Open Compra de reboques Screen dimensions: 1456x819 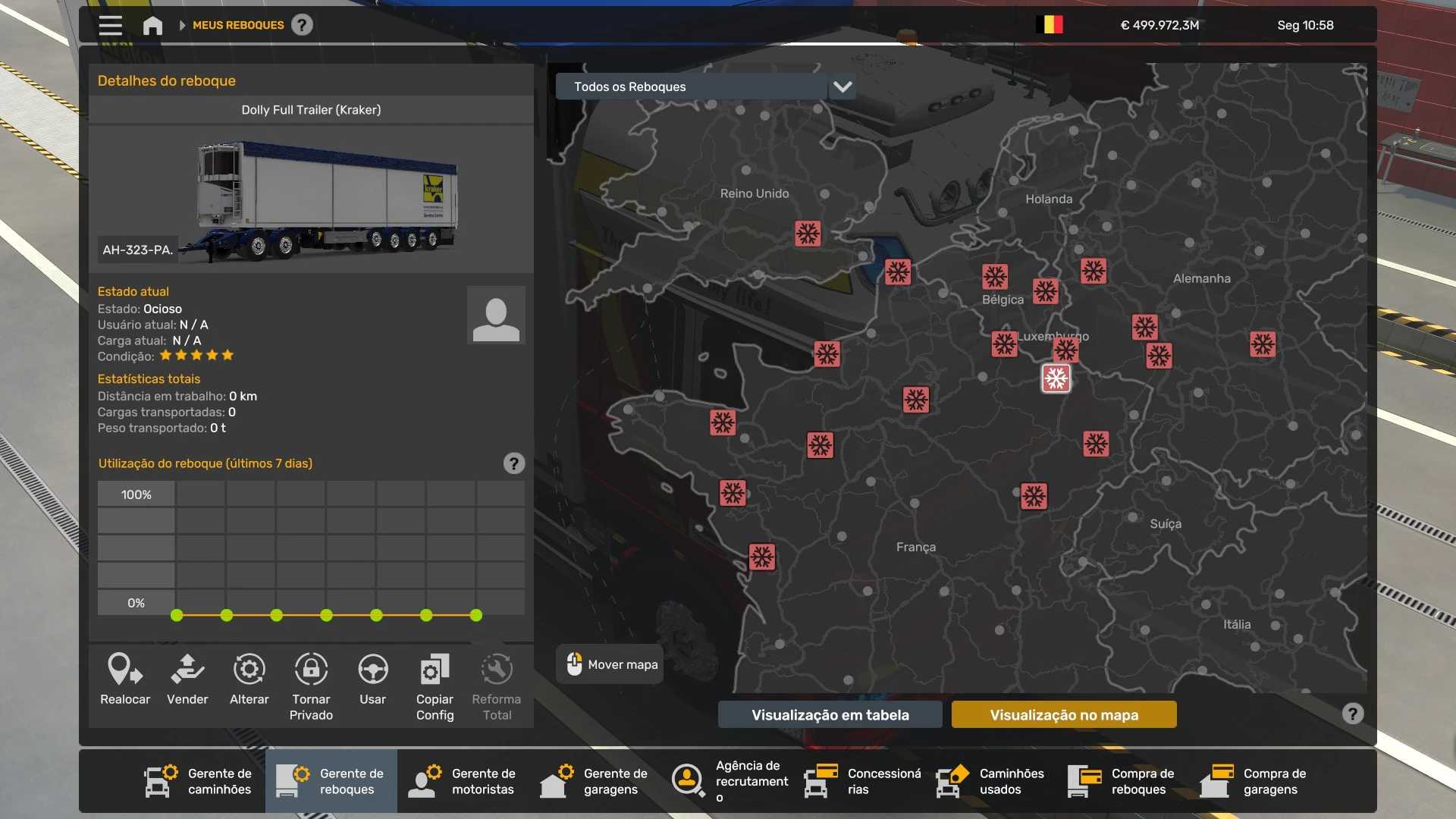[x=1122, y=781]
